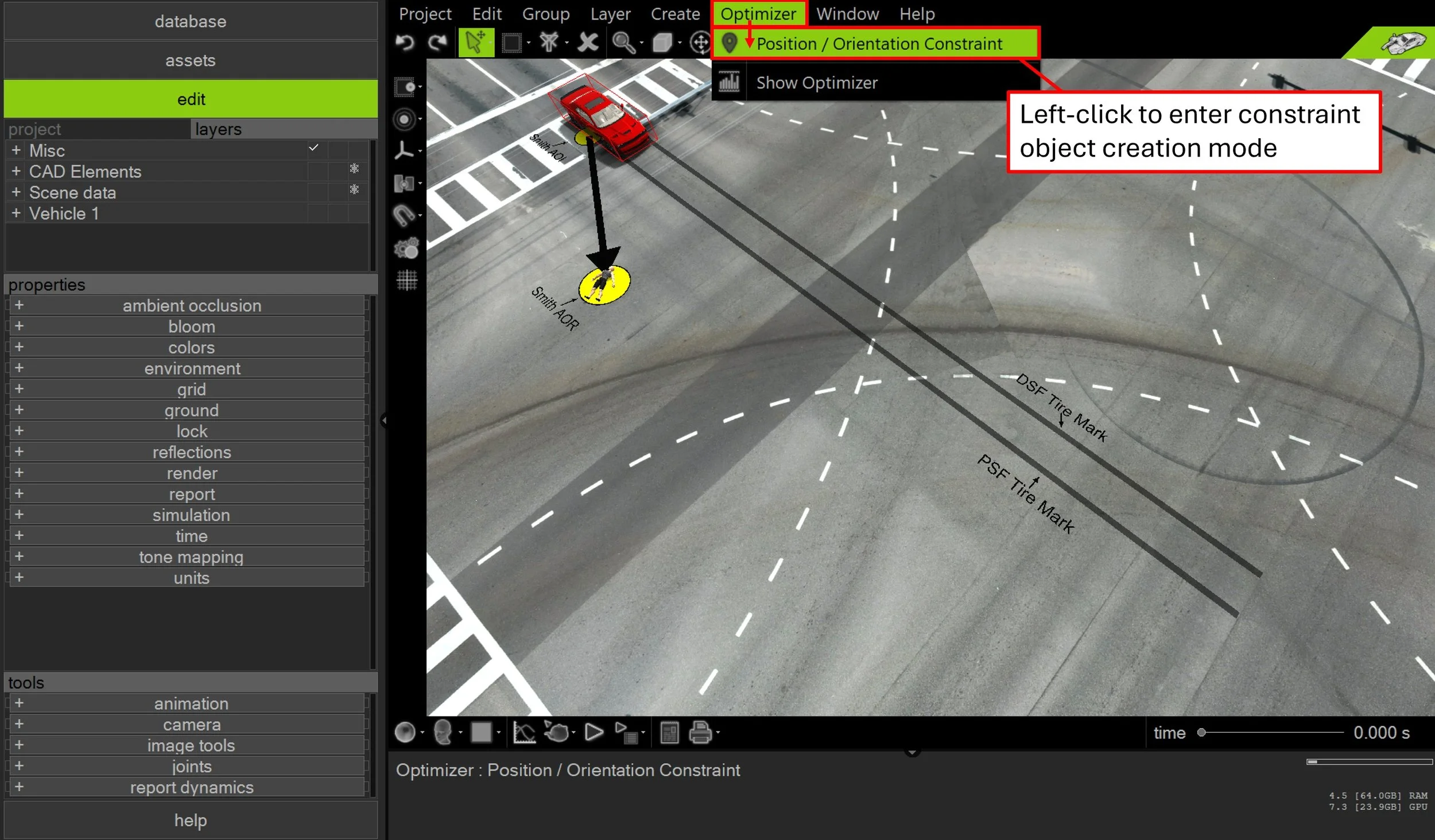Click the time slider handle

point(1201,733)
